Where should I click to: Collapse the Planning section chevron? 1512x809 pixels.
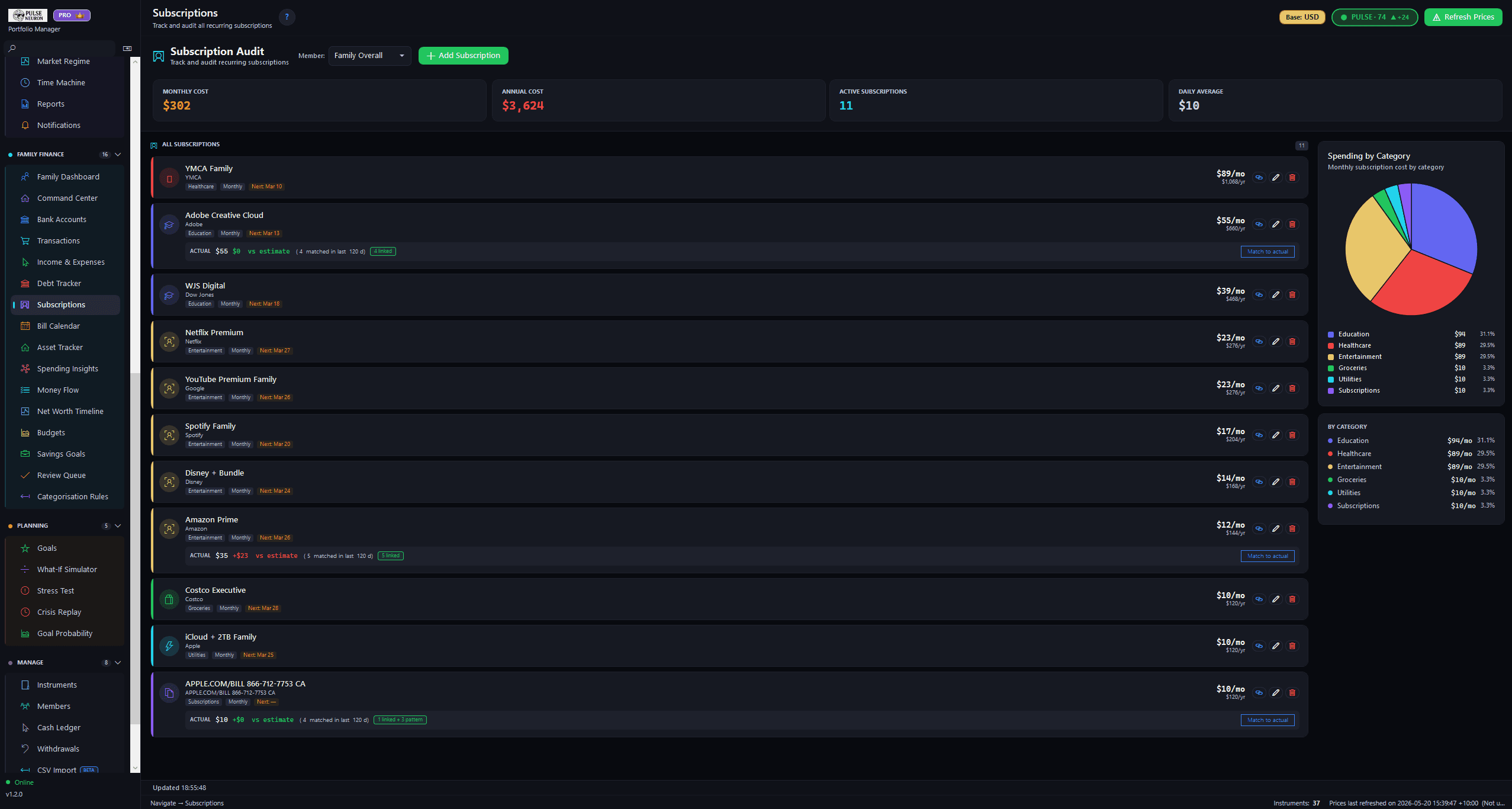pos(118,526)
